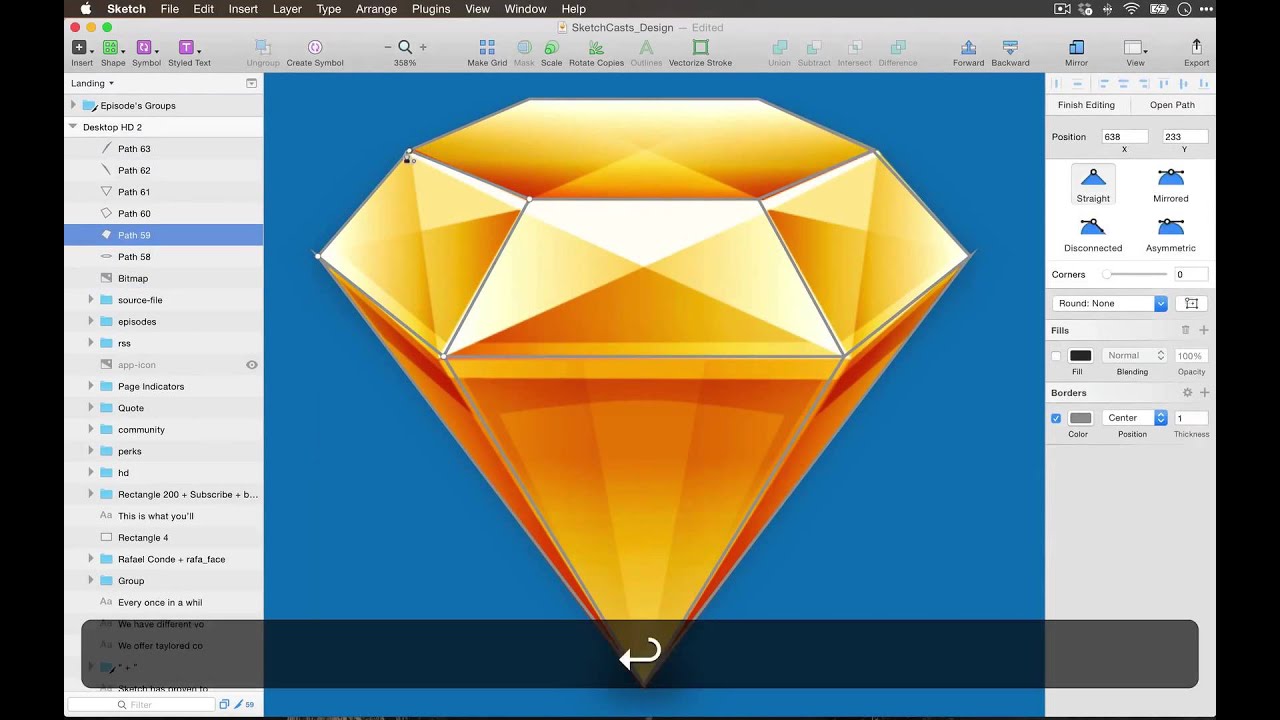The width and height of the screenshot is (1280, 720).
Task: Click the Rotate Copies icon
Action: click(x=596, y=47)
